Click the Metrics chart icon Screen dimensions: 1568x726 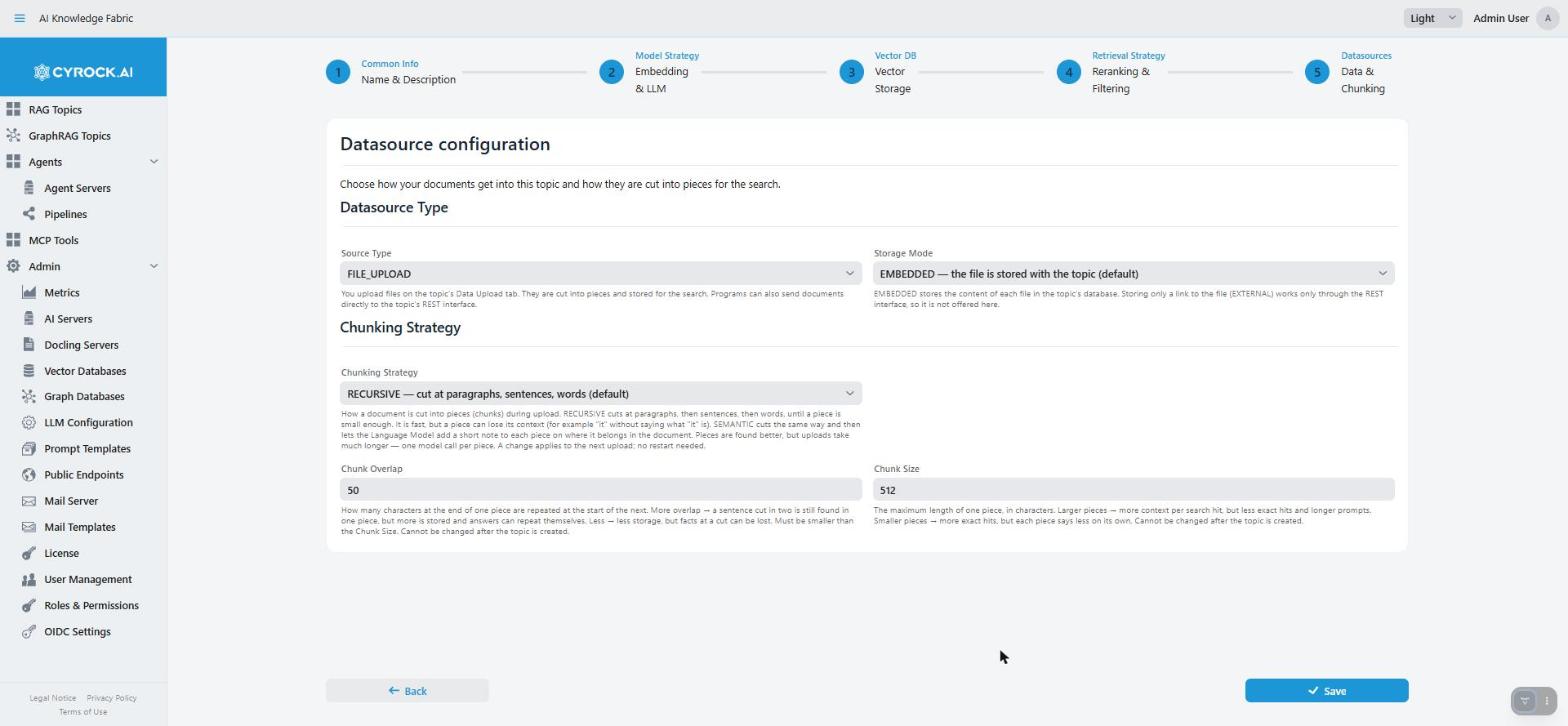point(29,293)
